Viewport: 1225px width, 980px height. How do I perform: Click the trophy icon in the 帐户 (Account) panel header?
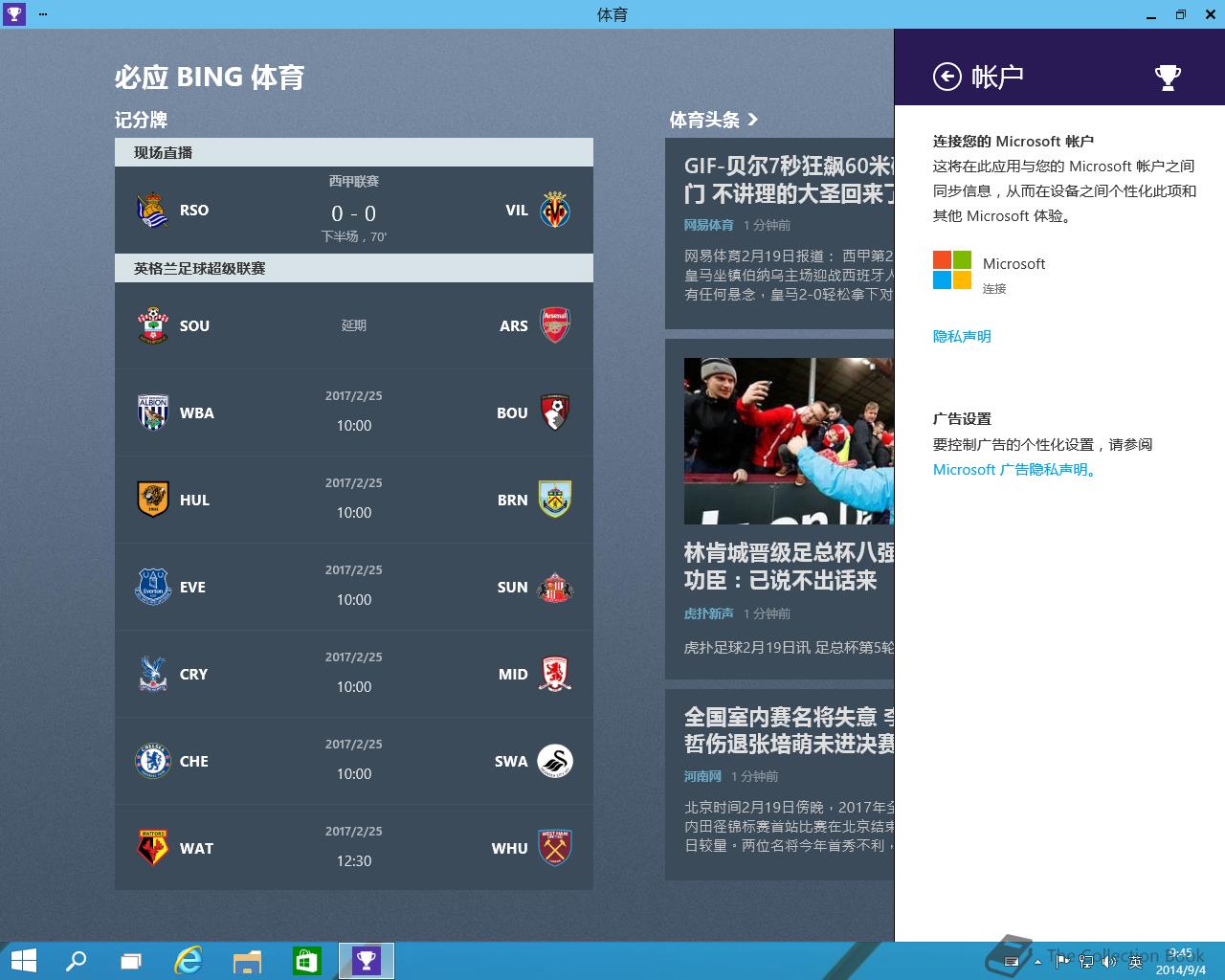[x=1168, y=77]
